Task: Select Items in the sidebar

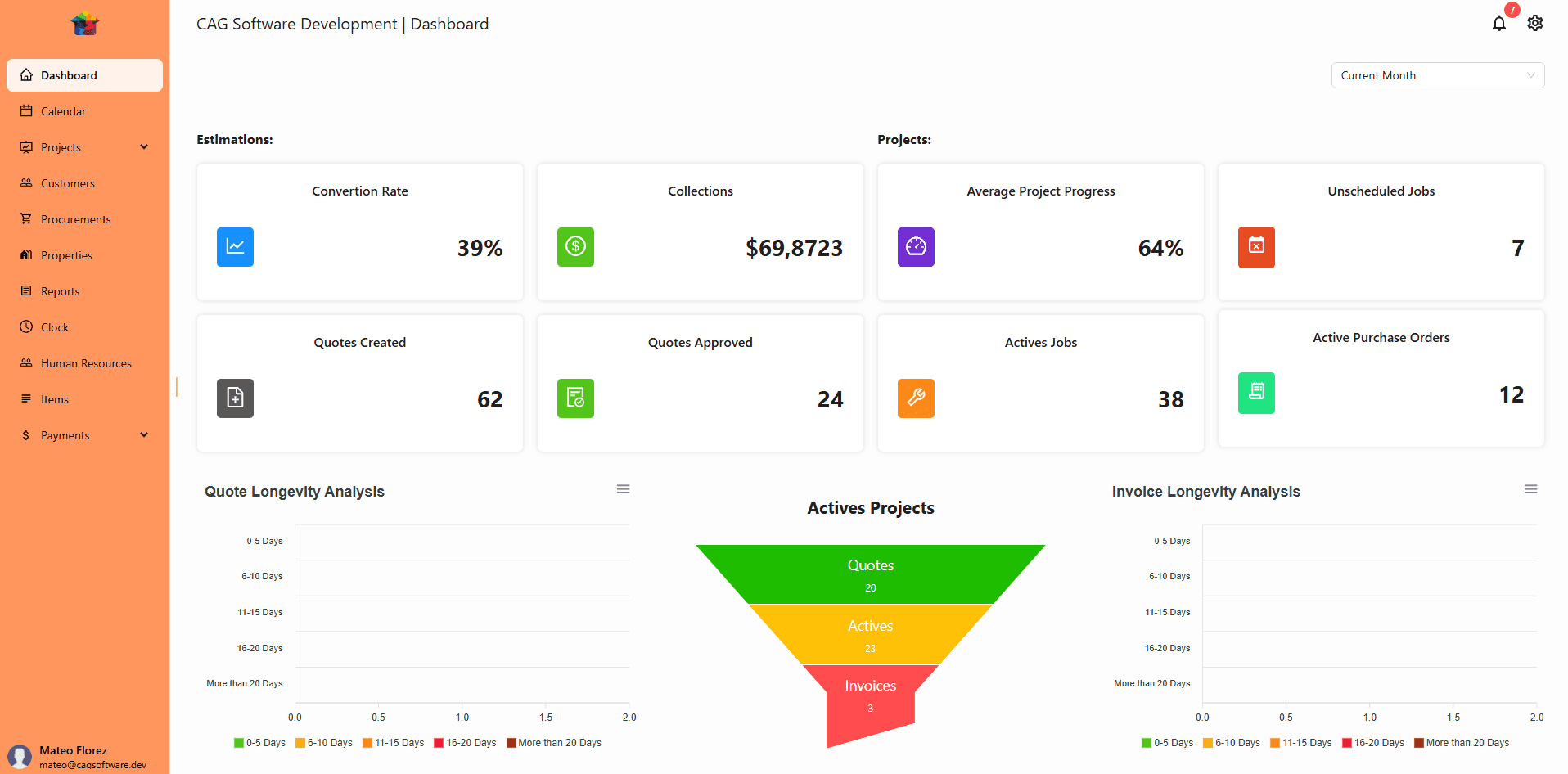Action: click(x=55, y=398)
